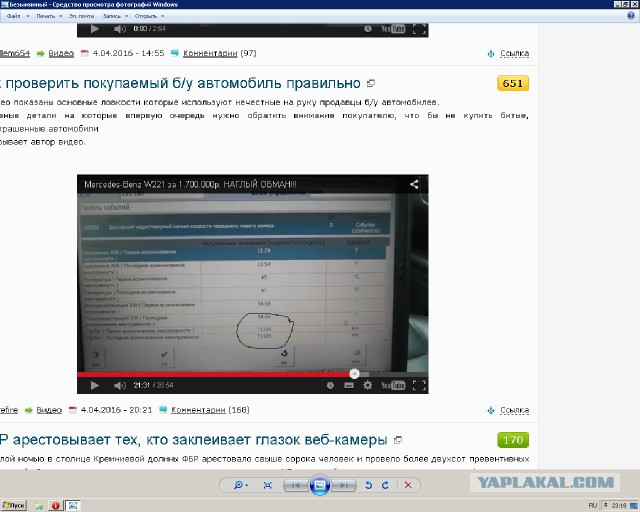Toggle subtitles icon in Mercedes video player

click(x=349, y=385)
